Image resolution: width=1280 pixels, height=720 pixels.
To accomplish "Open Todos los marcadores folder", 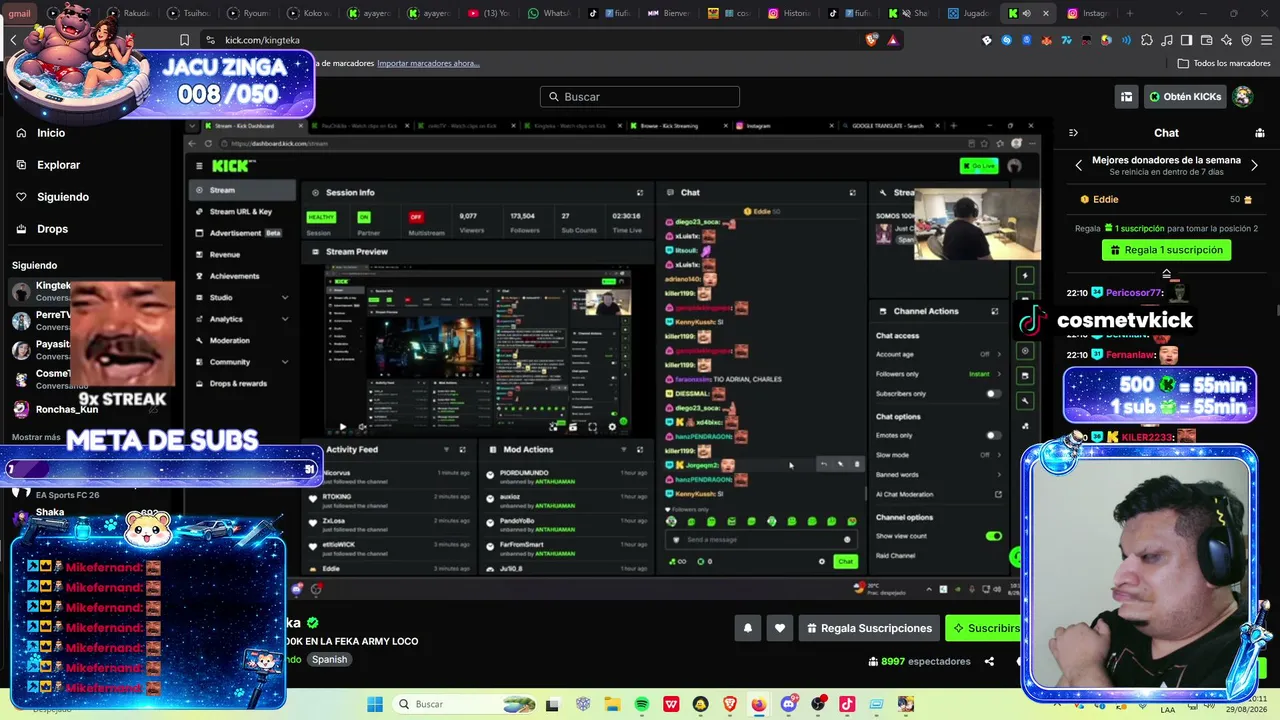I will click(x=1224, y=63).
